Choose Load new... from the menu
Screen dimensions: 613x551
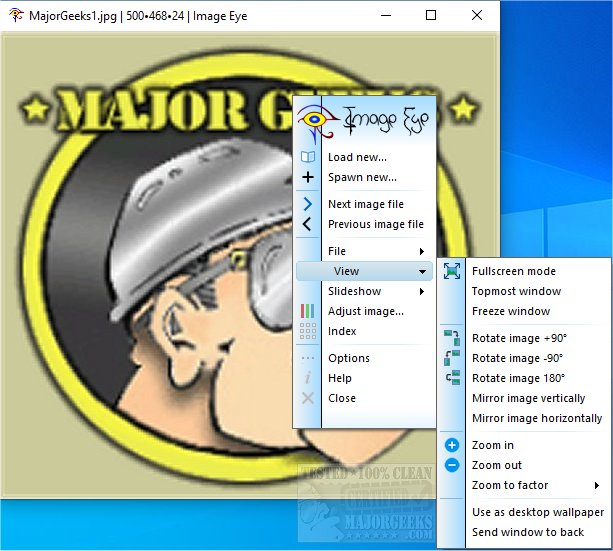(x=365, y=157)
